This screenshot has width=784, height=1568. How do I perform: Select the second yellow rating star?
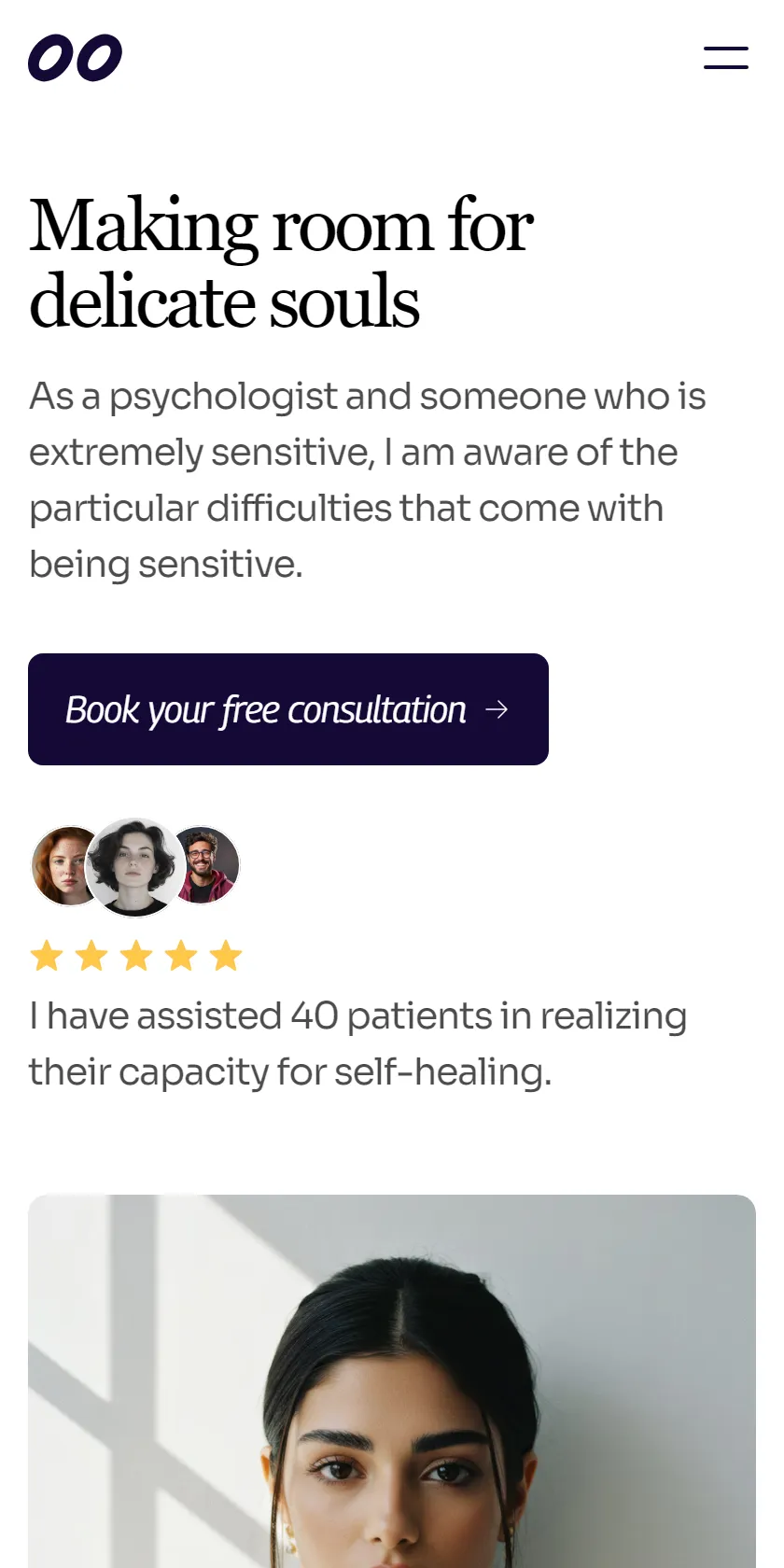[91, 956]
